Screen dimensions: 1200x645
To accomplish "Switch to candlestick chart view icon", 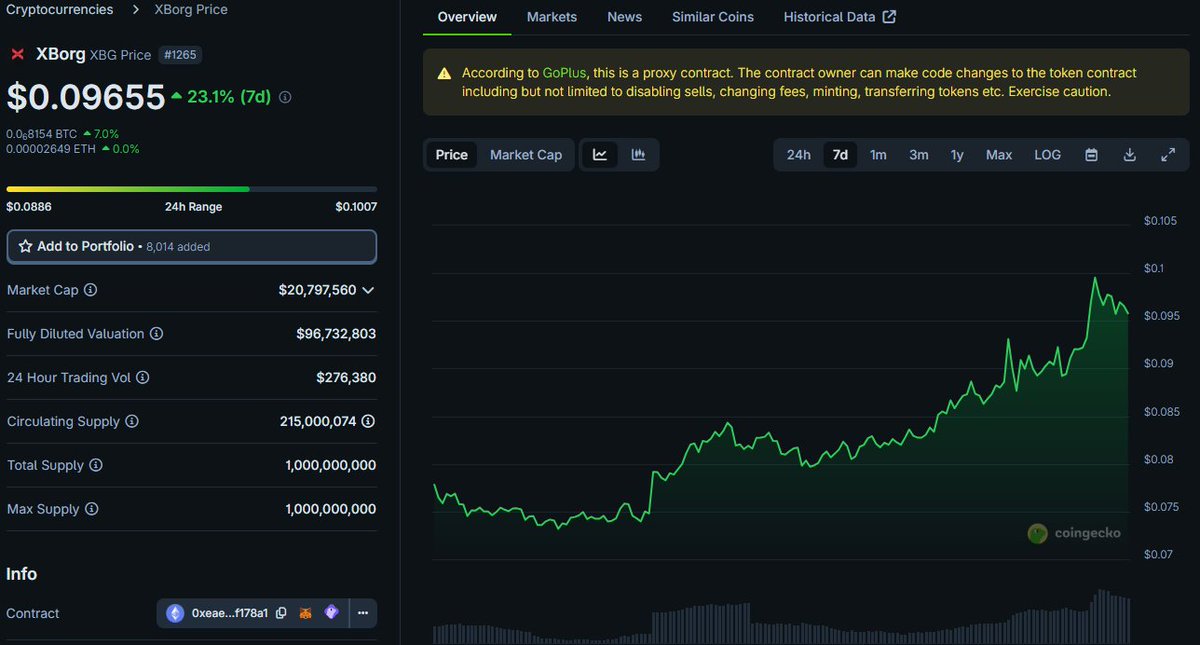I will [638, 155].
